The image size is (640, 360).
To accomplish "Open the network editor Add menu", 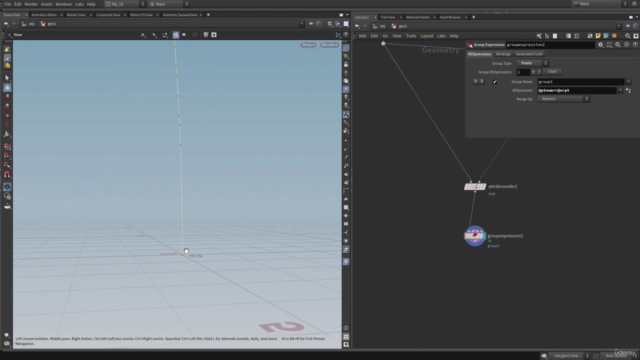I will coord(362,36).
